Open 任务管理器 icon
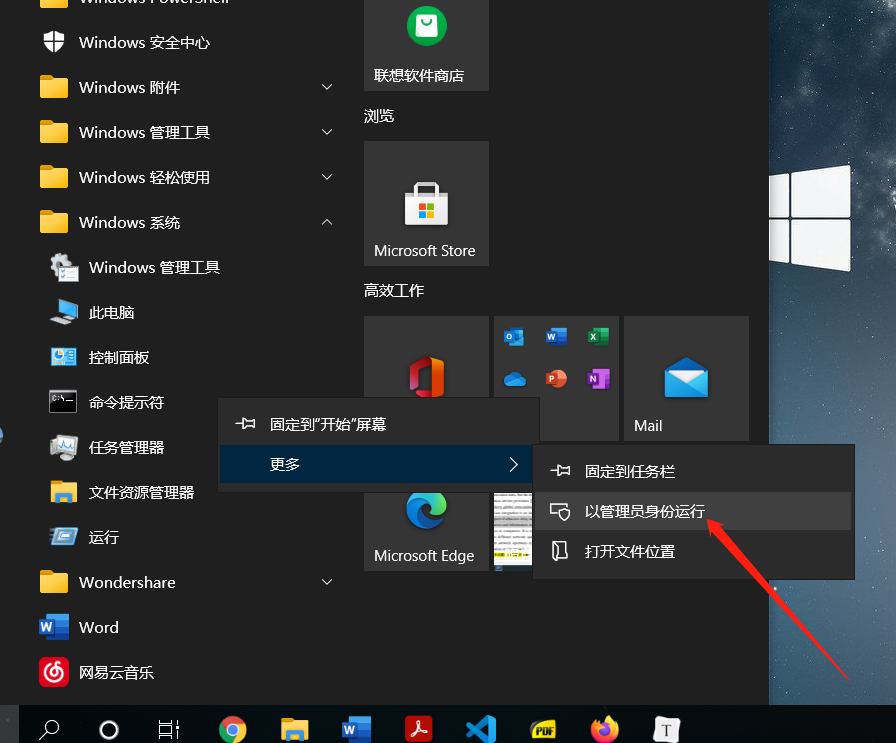The width and height of the screenshot is (896, 743). [64, 447]
